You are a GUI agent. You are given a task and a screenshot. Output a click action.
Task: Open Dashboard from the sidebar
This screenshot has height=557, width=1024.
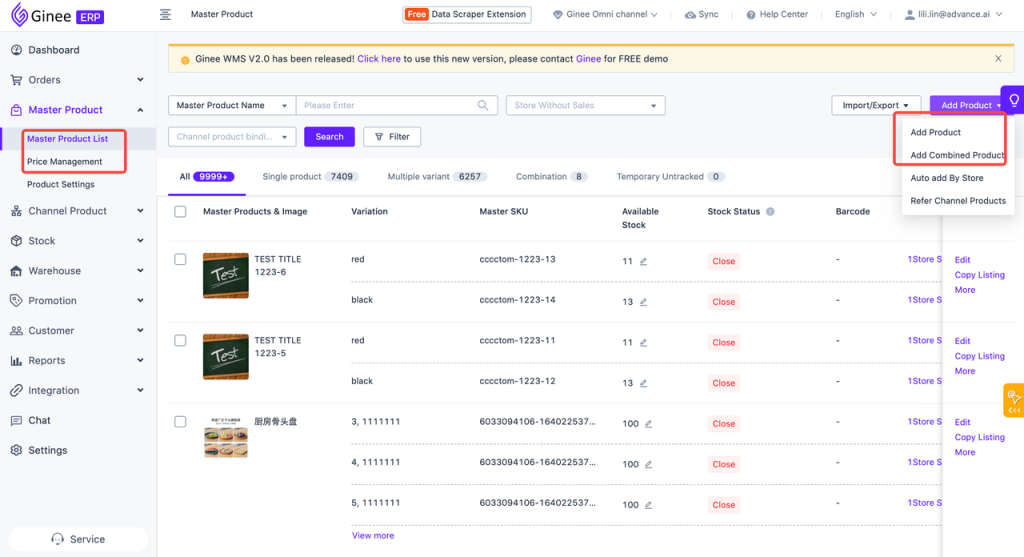pos(54,50)
